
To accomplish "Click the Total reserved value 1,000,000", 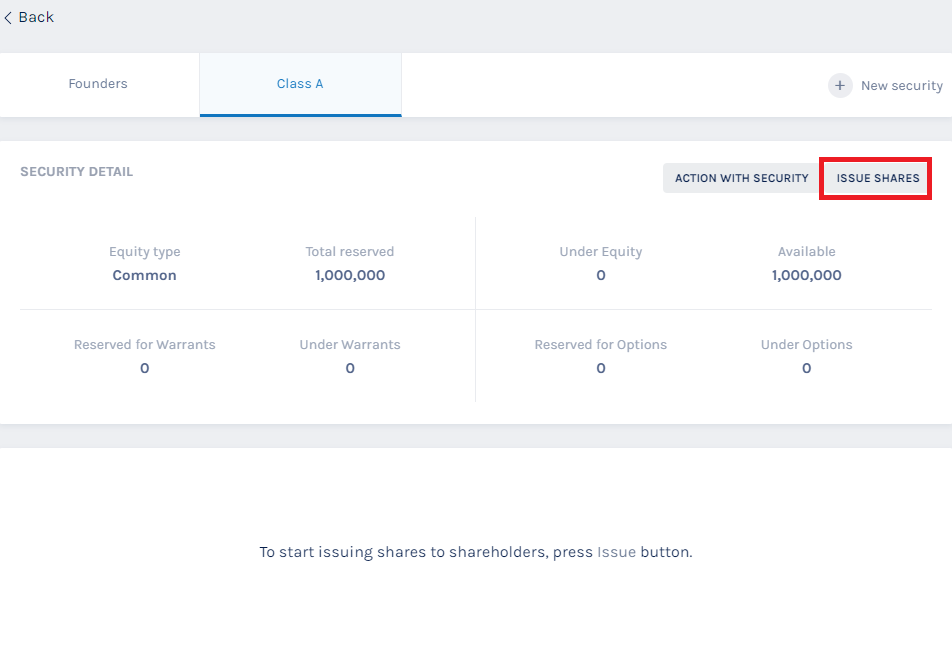I will pyautogui.click(x=350, y=276).
